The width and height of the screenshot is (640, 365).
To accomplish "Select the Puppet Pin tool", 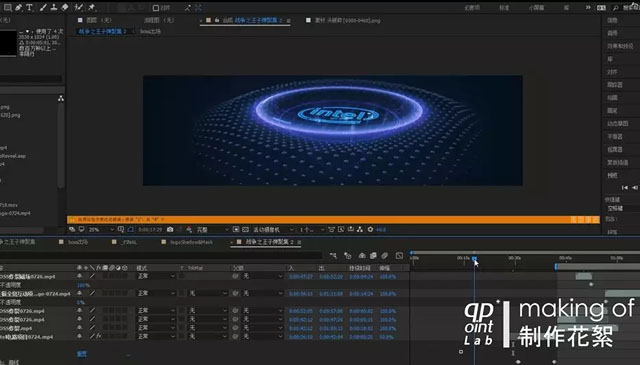I will tap(91, 7).
